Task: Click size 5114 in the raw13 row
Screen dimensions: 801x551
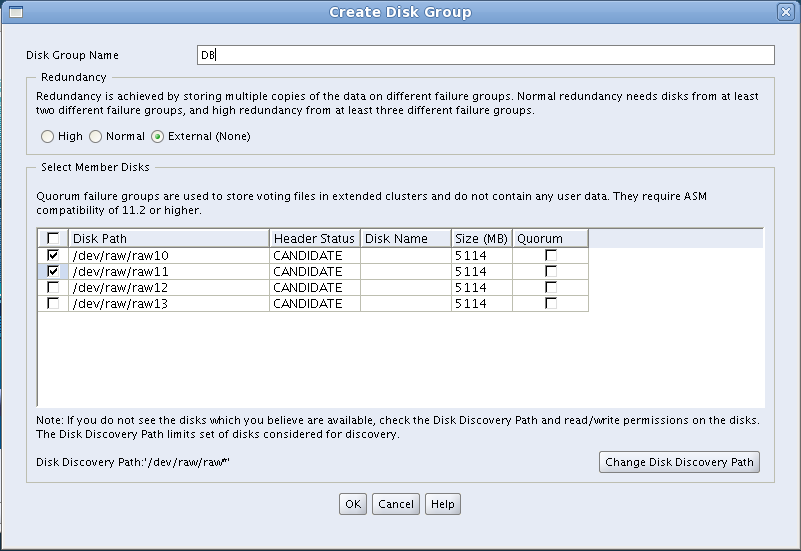Action: 482,303
